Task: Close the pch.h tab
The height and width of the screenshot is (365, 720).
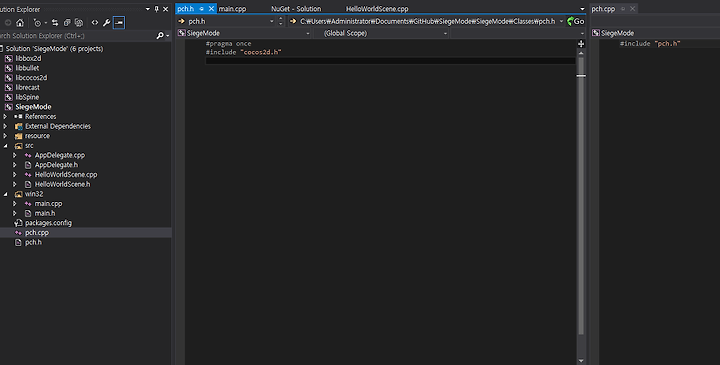Action: 211,9
